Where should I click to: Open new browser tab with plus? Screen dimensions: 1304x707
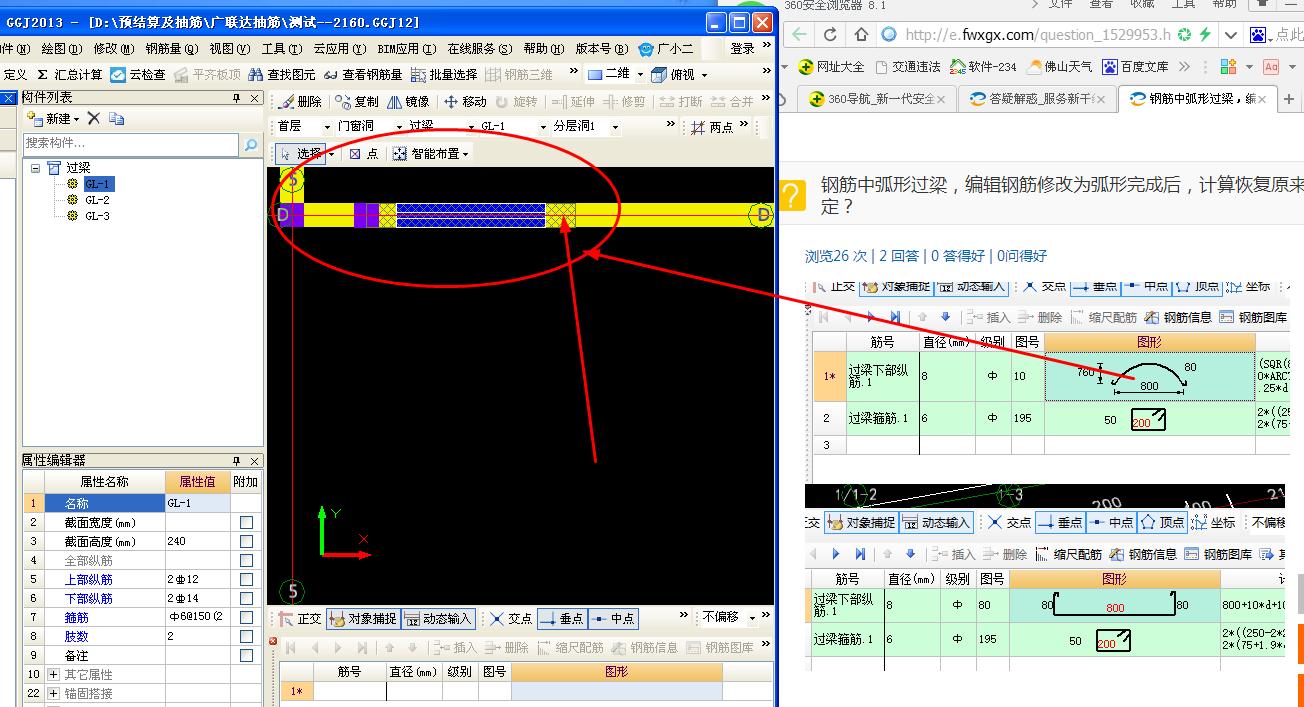pyautogui.click(x=1289, y=99)
